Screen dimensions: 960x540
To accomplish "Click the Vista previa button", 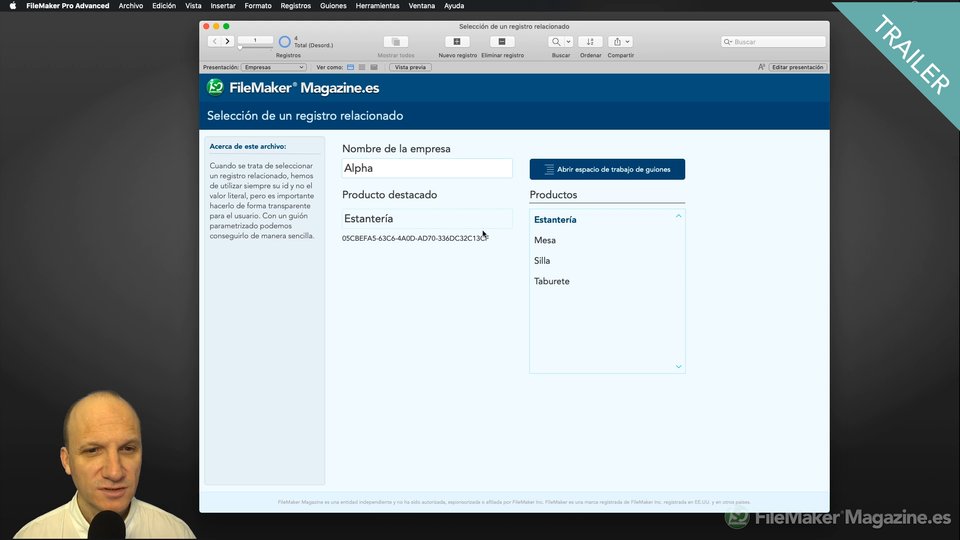I will pyautogui.click(x=410, y=67).
